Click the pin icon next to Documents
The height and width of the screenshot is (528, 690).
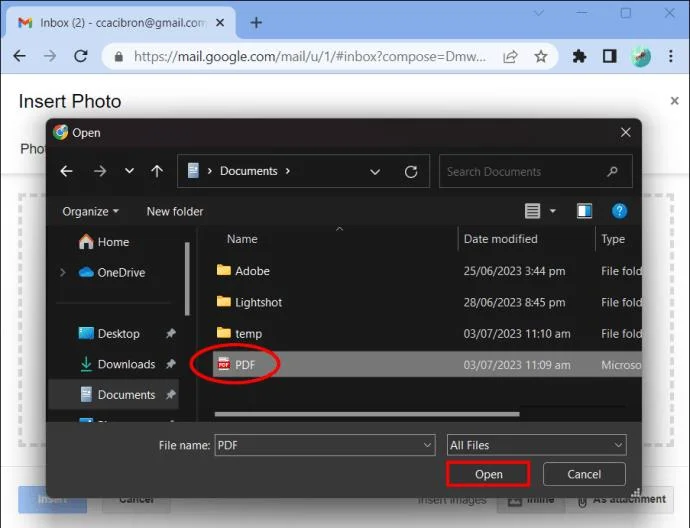(171, 395)
